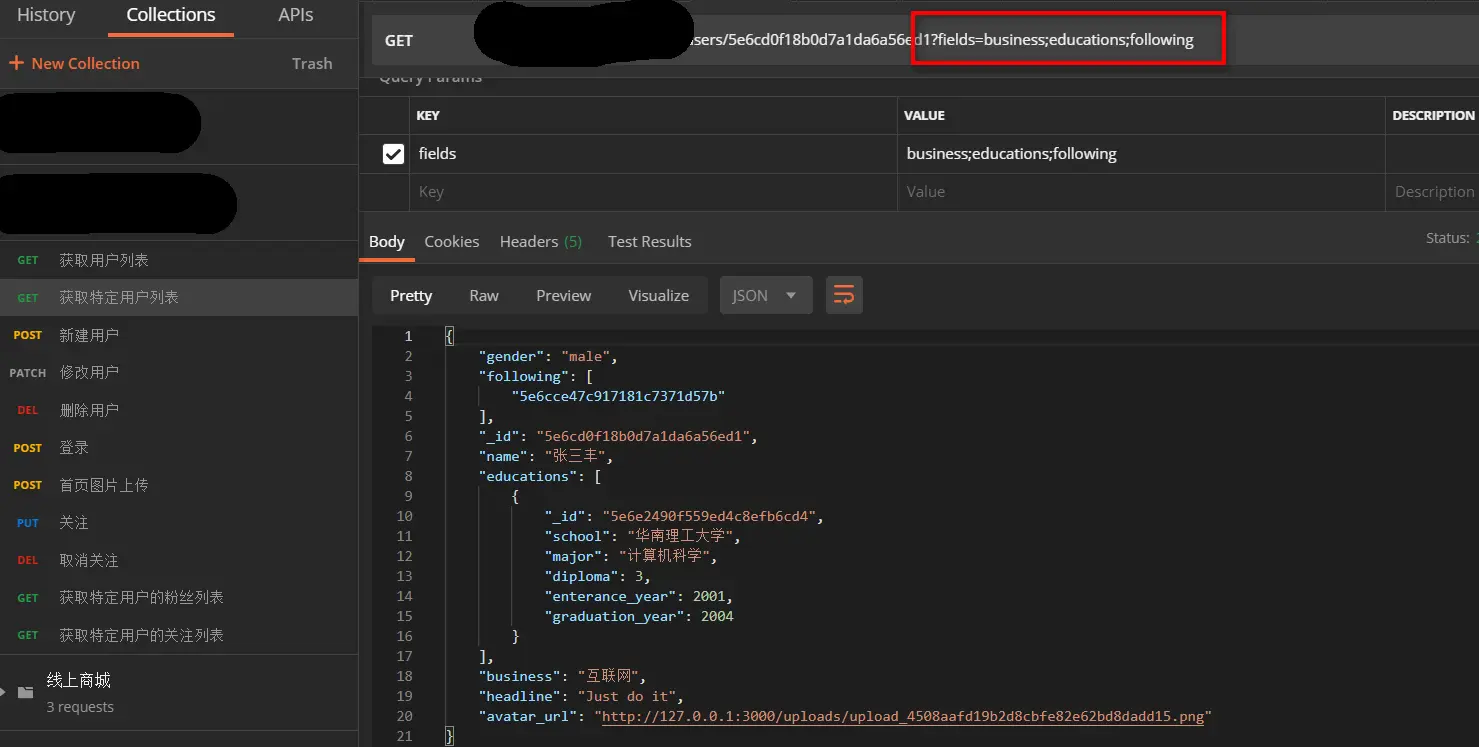The image size is (1479, 747).
Task: Open the avatar_url upload link
Action: tap(903, 716)
